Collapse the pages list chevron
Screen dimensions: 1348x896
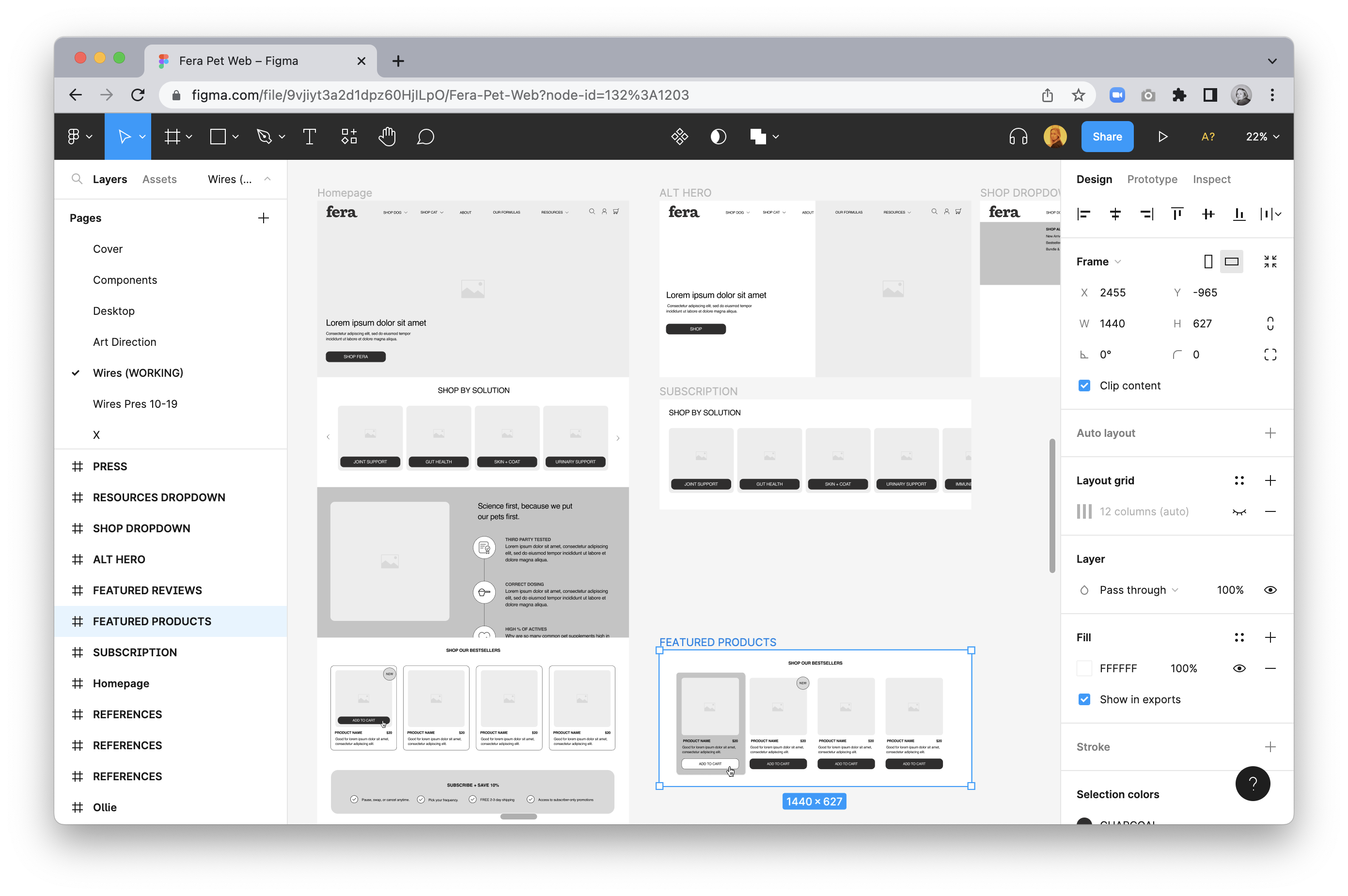(x=267, y=179)
